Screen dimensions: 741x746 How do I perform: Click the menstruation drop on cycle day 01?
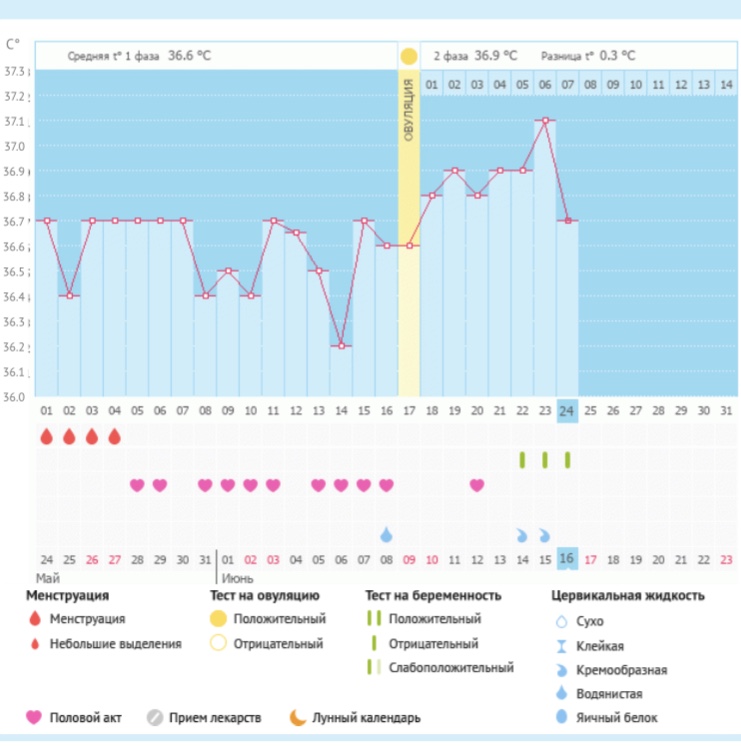pos(46,436)
